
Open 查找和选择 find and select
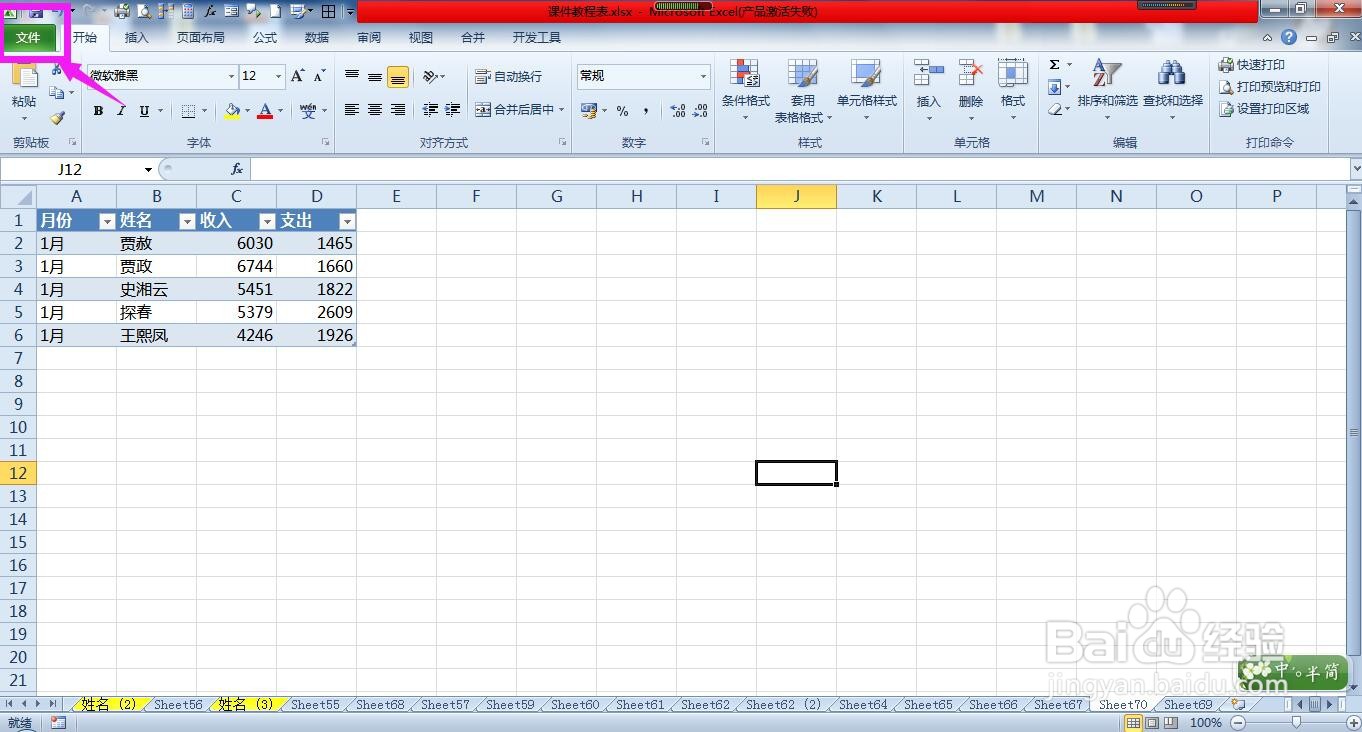click(1172, 90)
